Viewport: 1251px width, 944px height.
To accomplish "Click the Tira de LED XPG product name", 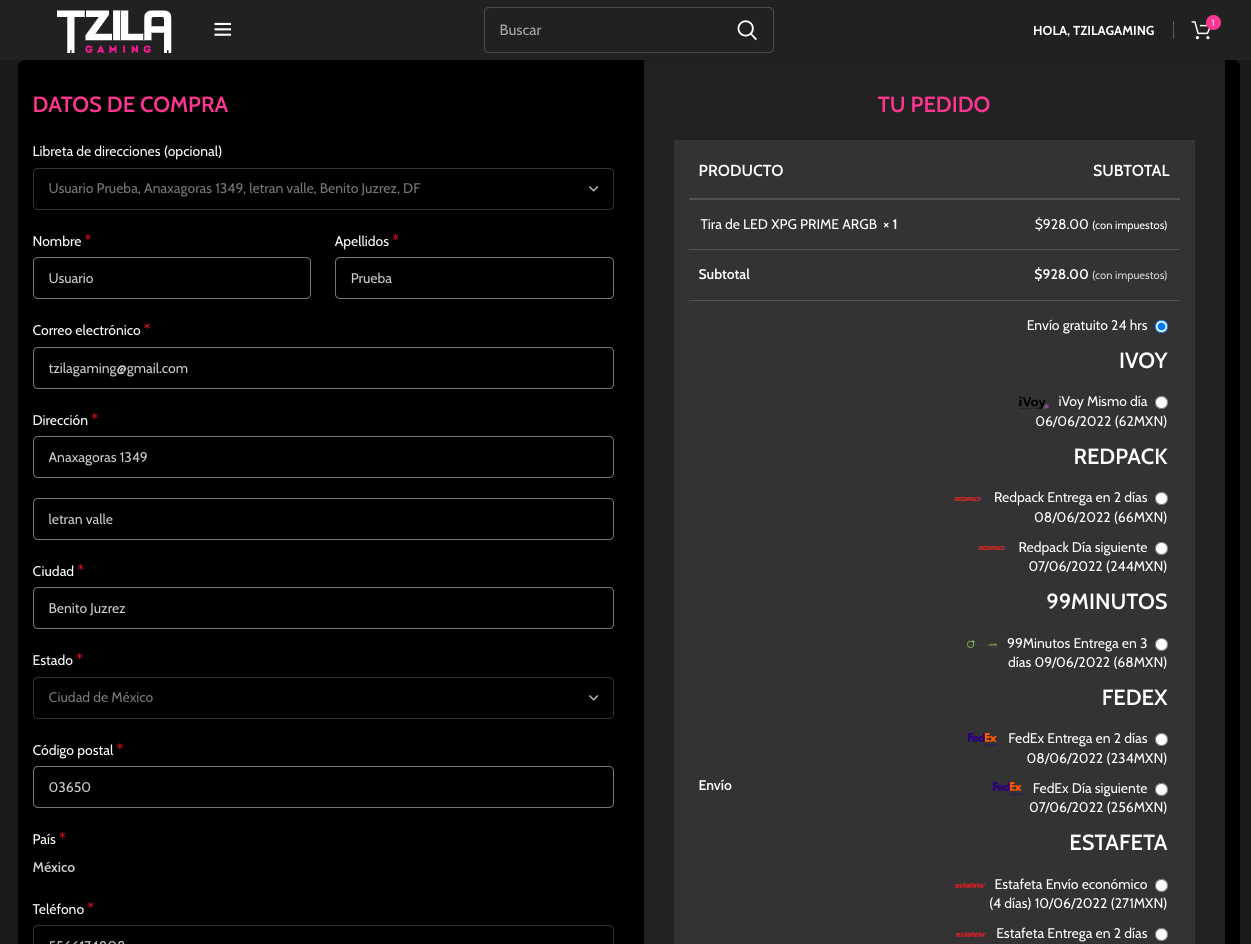I will click(788, 225).
